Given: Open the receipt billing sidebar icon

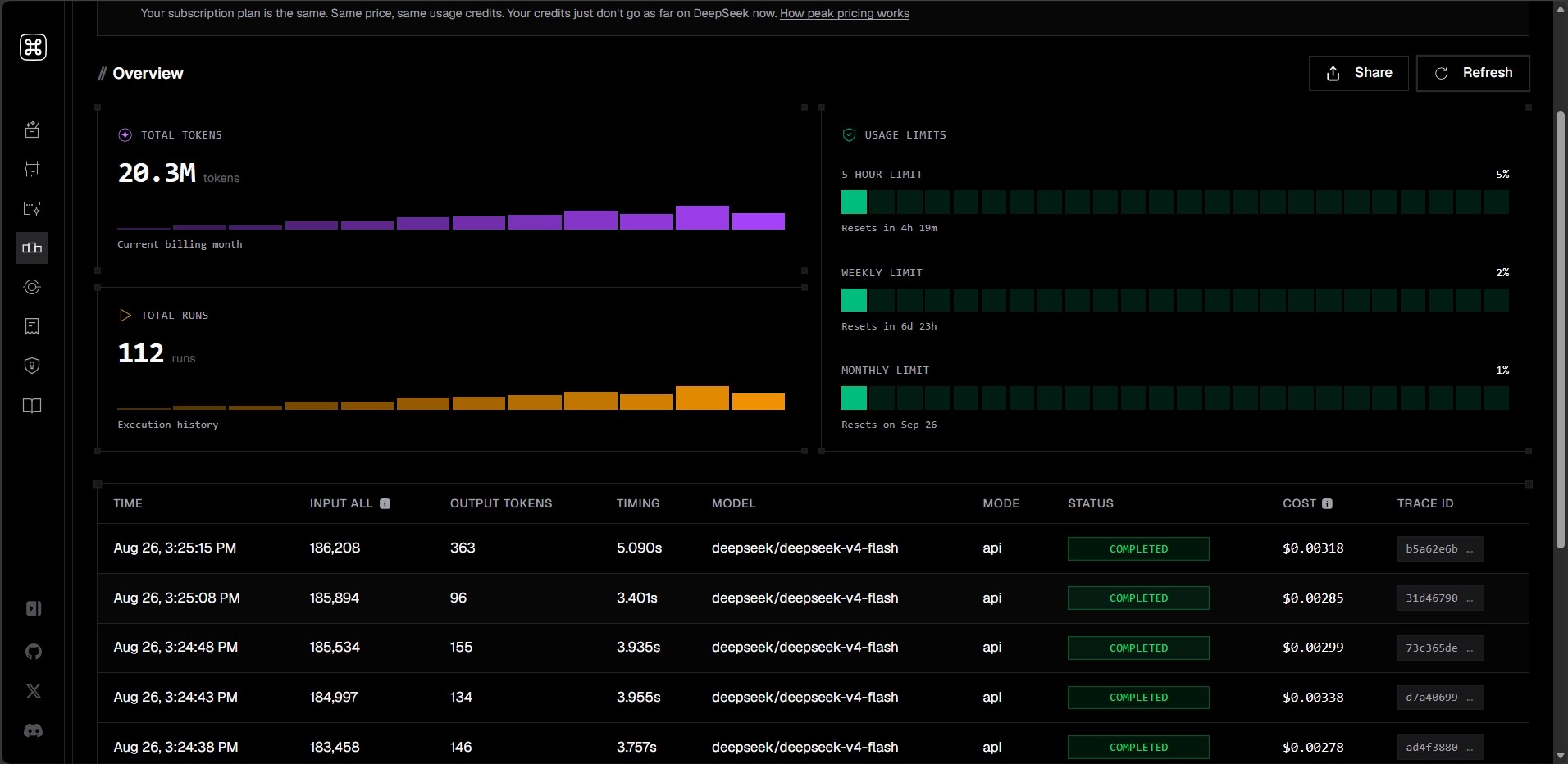Looking at the screenshot, I should 32,326.
